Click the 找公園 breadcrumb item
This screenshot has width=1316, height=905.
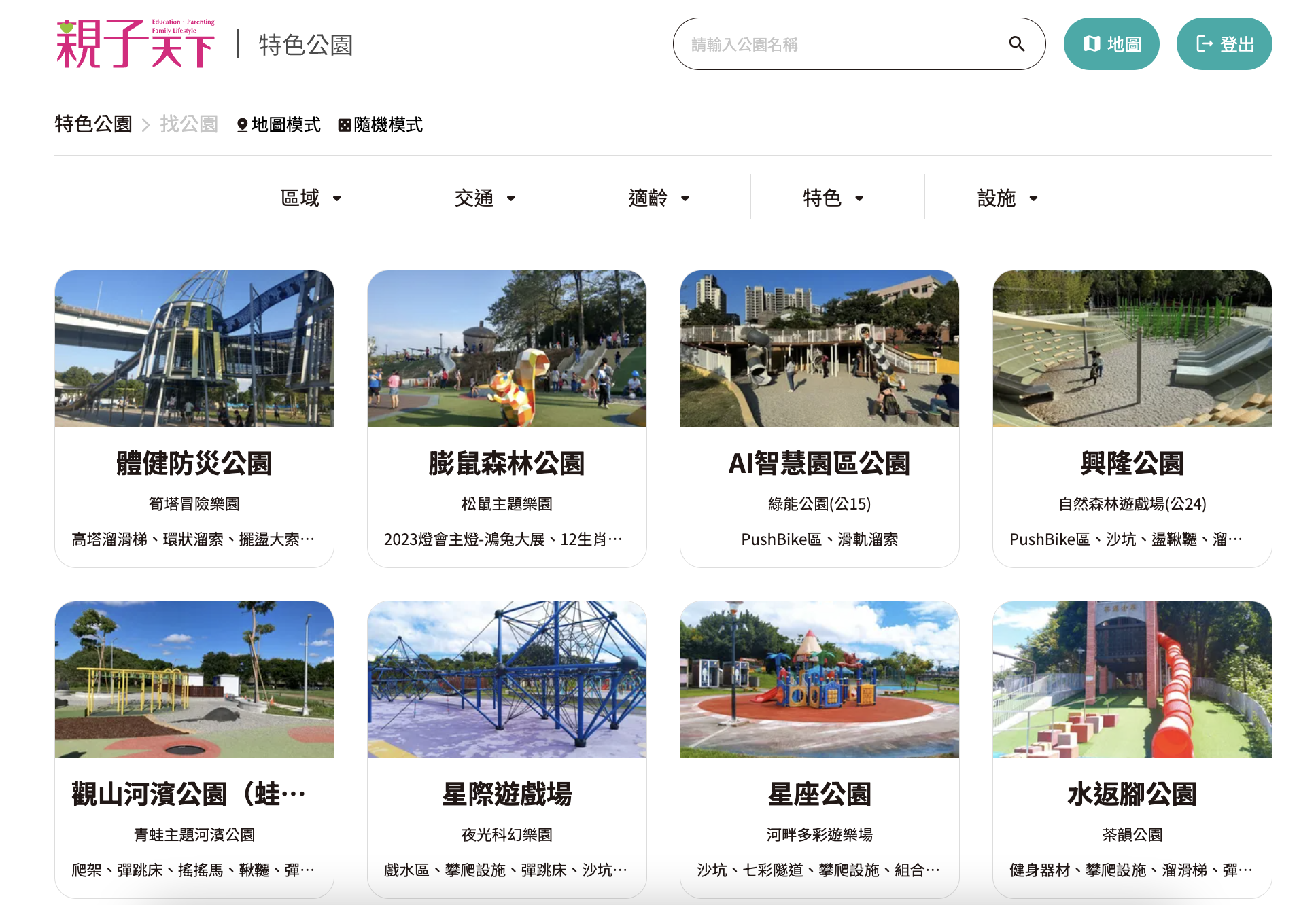coord(188,124)
